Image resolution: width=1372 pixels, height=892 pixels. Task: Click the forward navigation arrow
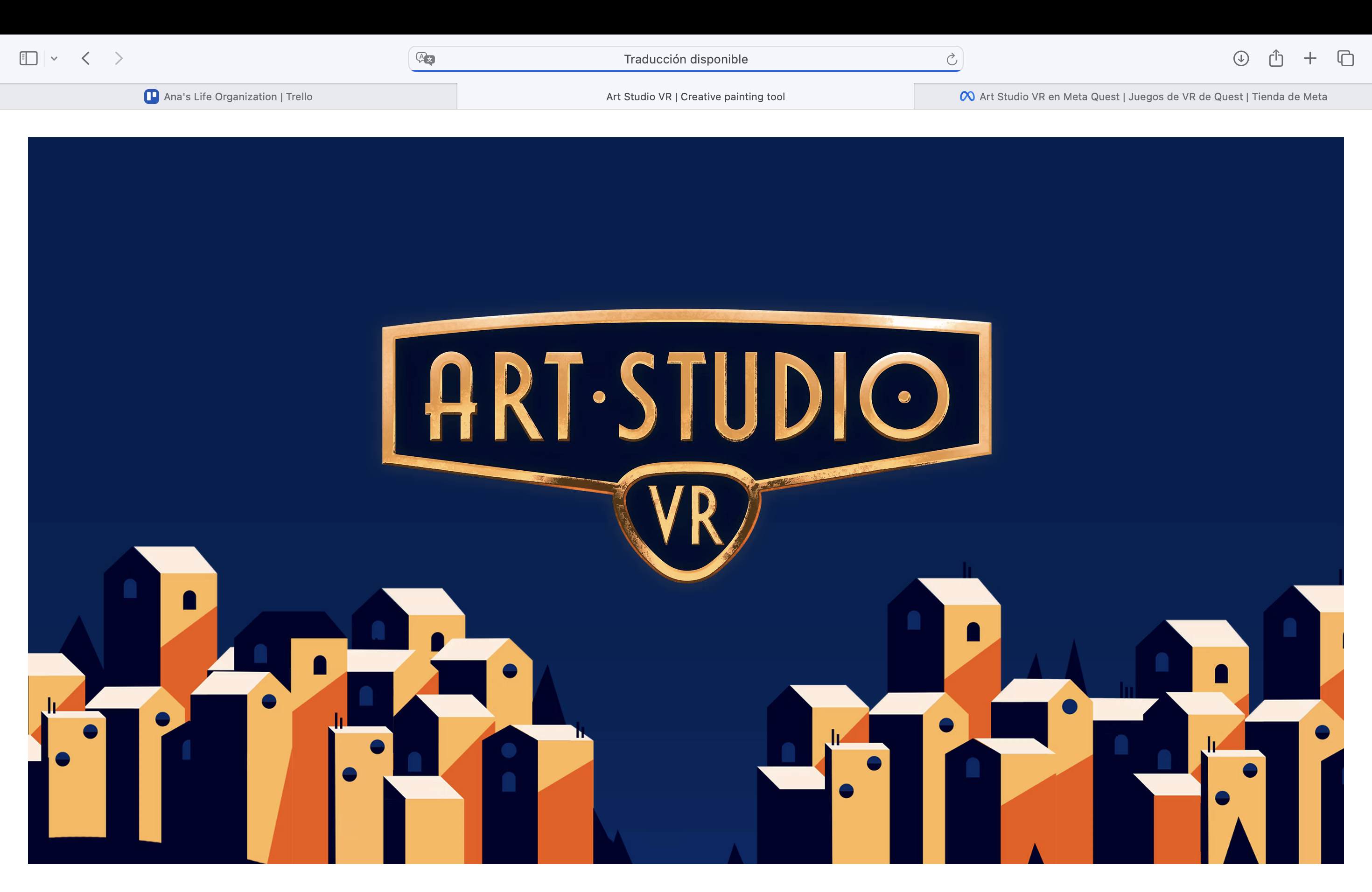coord(119,58)
